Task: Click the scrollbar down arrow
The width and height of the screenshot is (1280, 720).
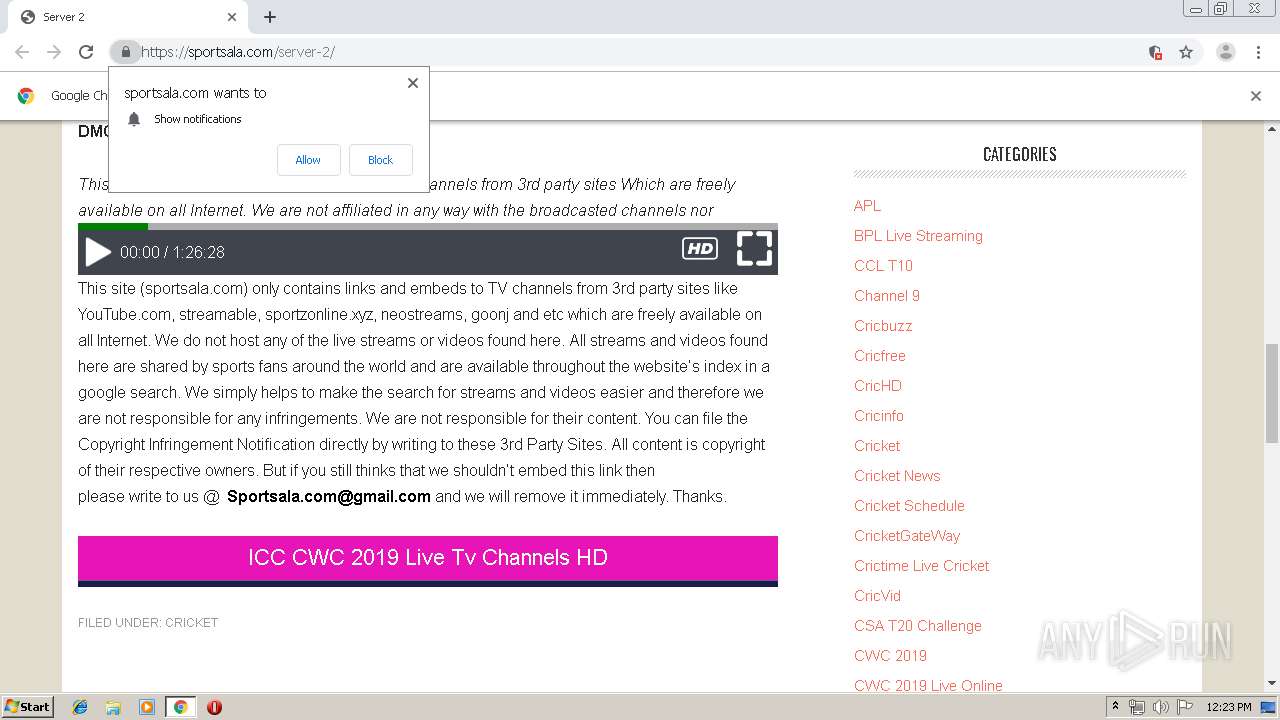Action: coord(1272,683)
